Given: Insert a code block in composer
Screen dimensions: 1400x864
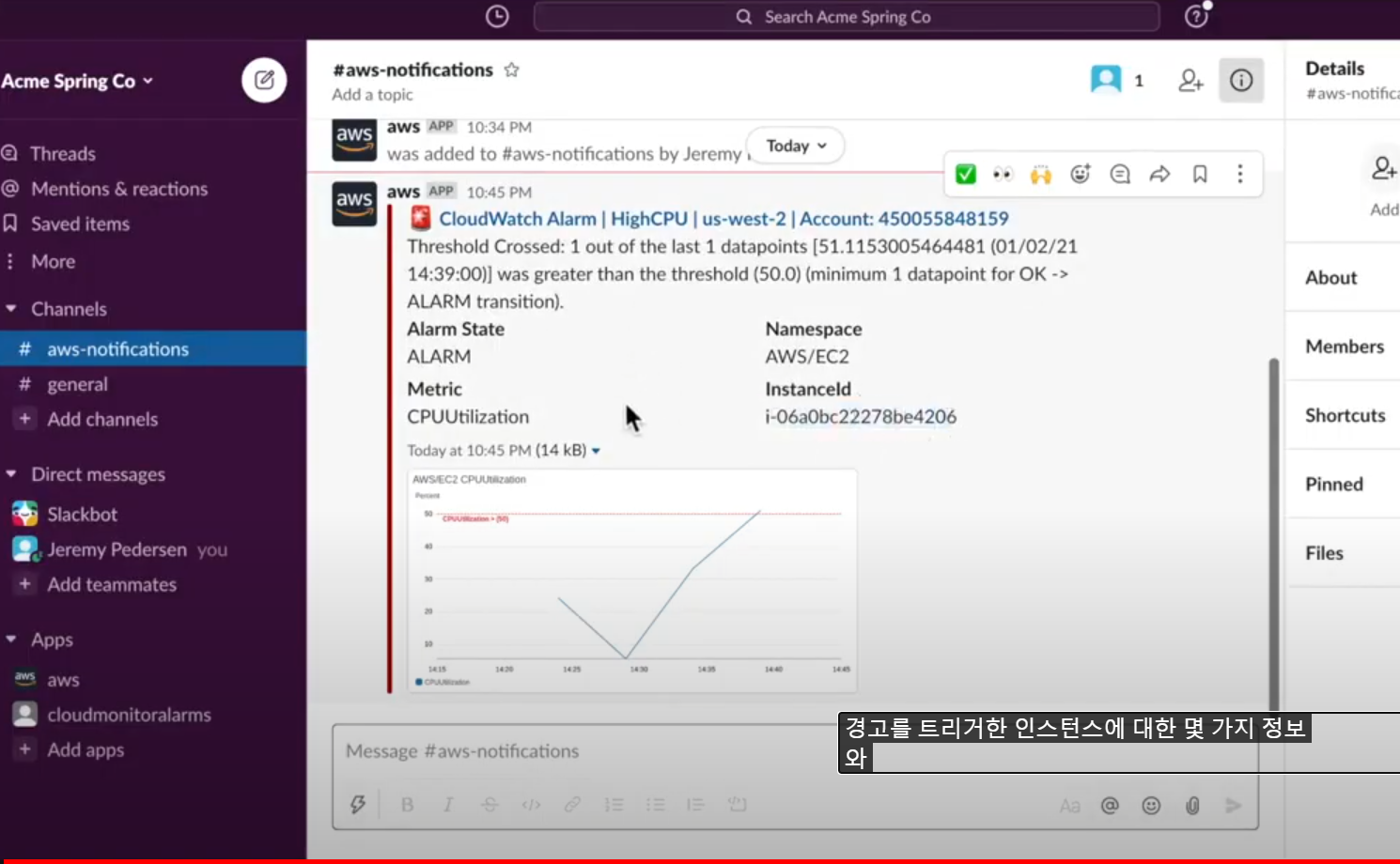Looking at the screenshot, I should tap(737, 804).
